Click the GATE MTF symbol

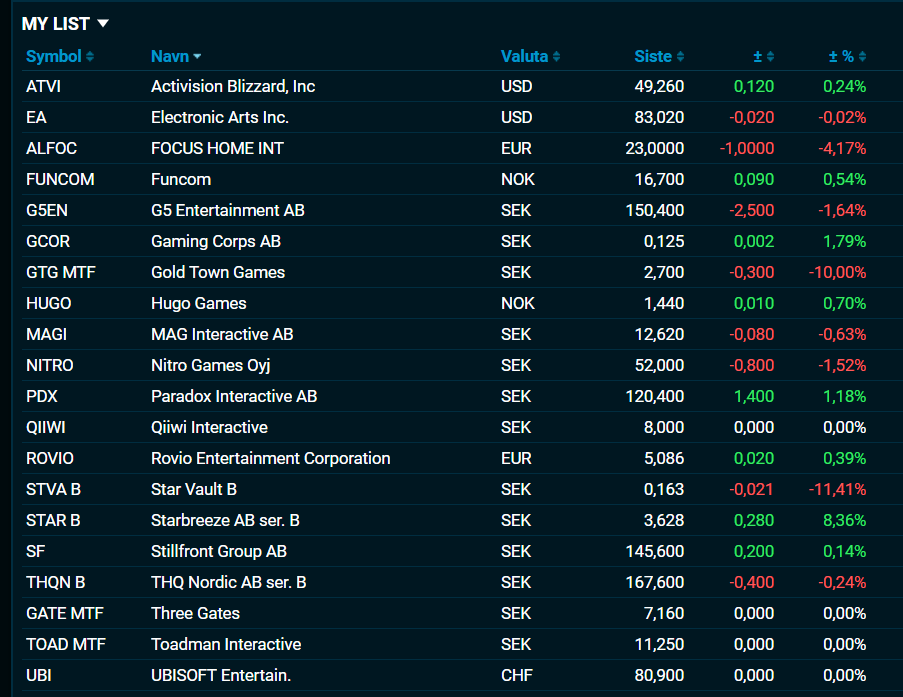[x=64, y=613]
